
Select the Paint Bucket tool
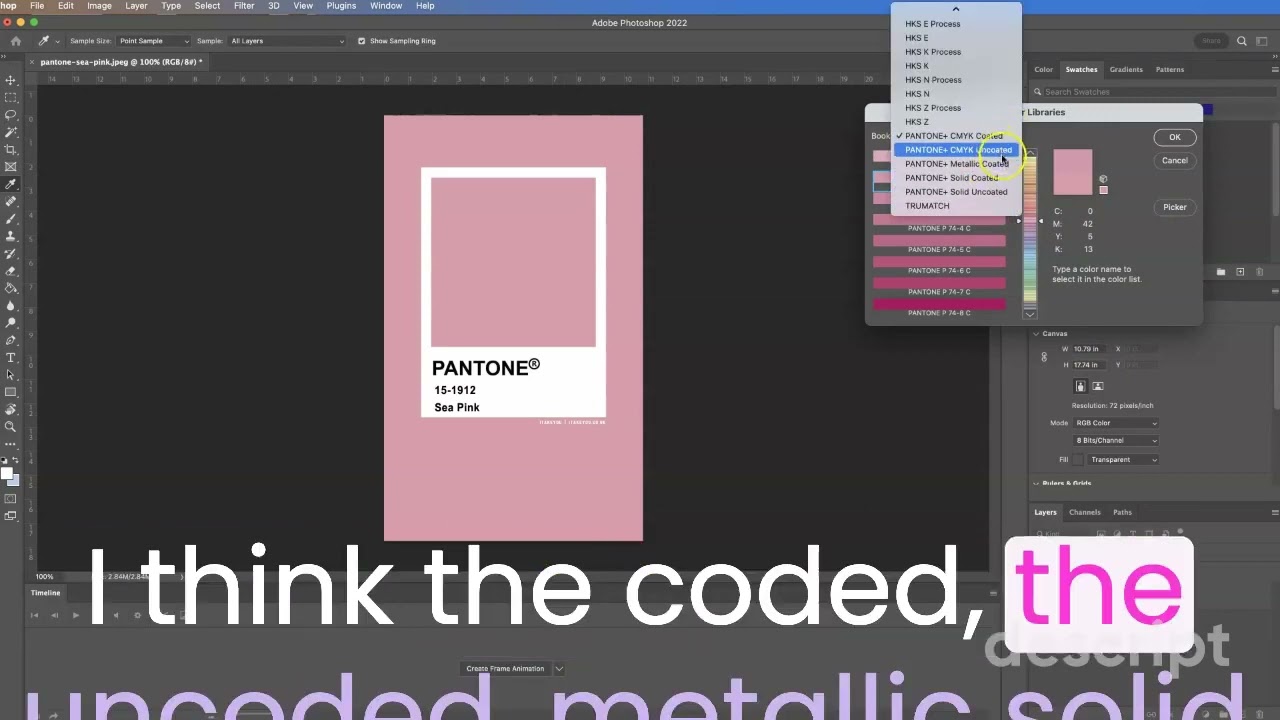tap(11, 288)
